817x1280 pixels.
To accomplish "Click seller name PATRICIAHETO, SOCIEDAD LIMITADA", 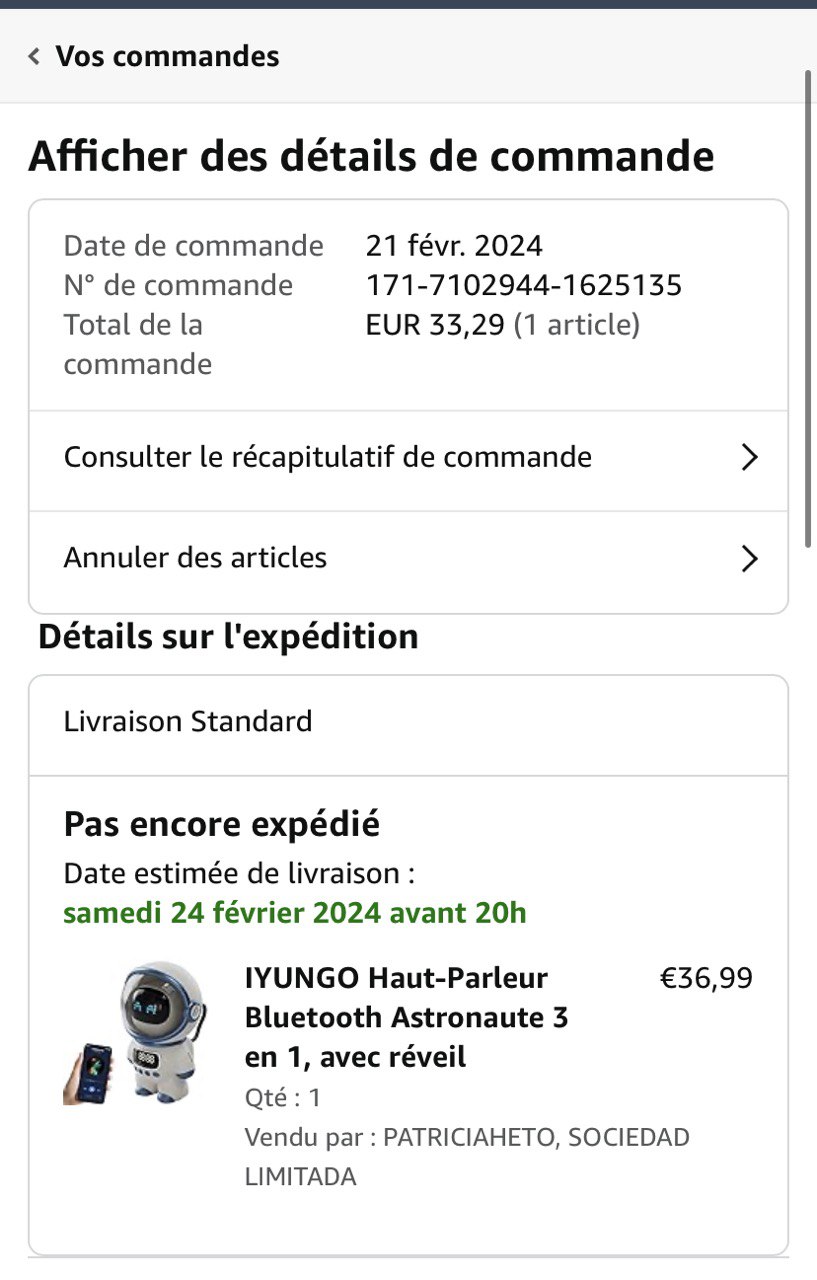I will coord(466,1157).
